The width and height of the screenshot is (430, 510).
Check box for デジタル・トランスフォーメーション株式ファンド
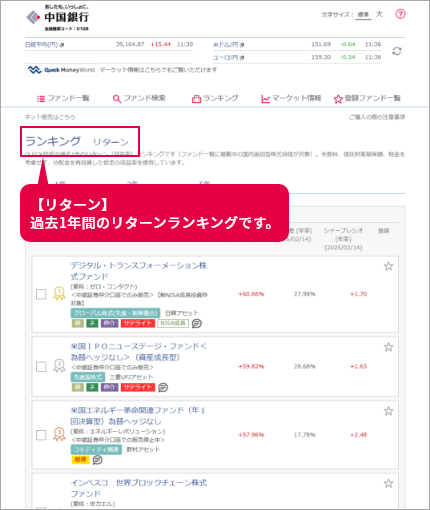(41, 294)
